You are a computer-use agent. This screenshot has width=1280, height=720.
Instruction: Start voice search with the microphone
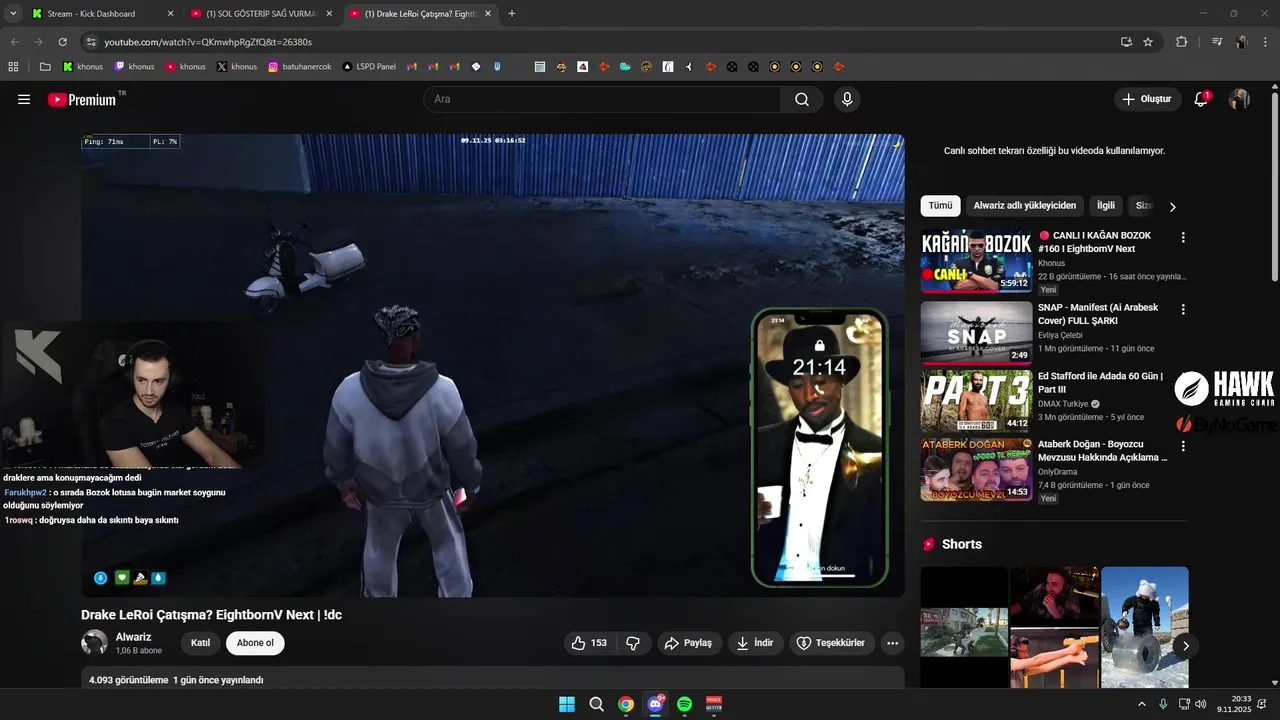coord(847,99)
